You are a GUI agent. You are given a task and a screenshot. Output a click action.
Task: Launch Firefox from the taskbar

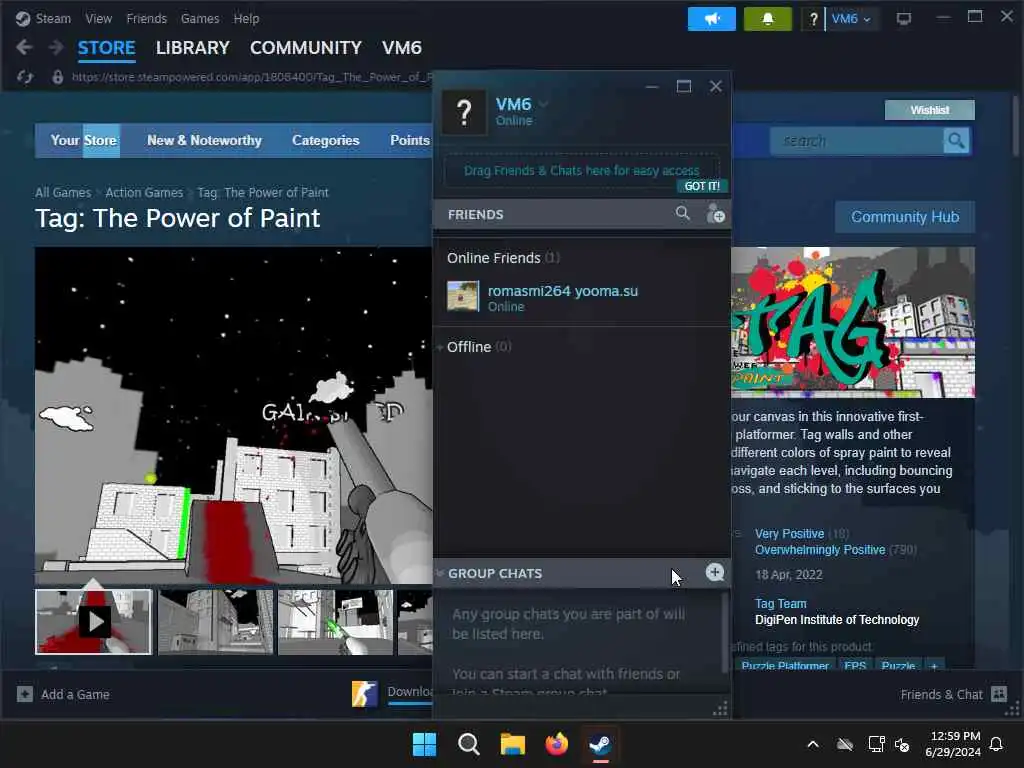(556, 744)
